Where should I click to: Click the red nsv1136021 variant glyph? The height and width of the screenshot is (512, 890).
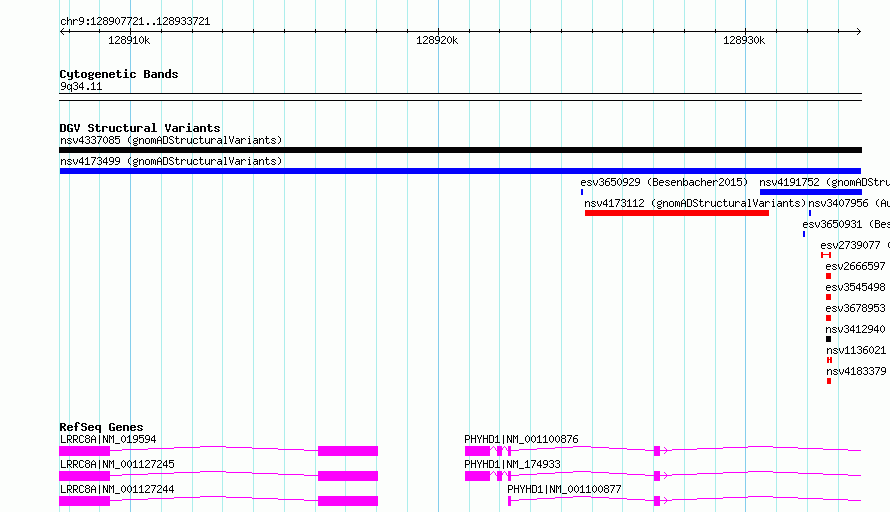click(x=829, y=360)
